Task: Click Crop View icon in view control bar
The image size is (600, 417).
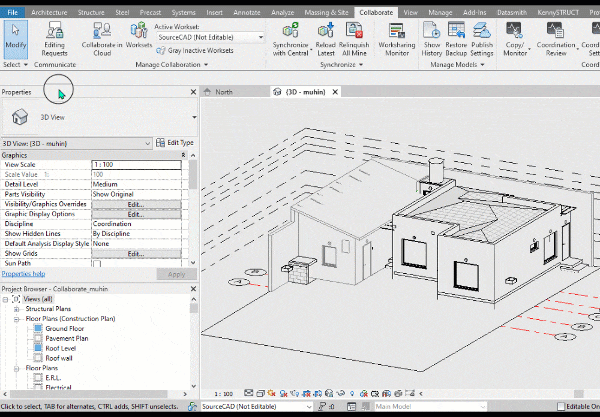Action: coord(306,393)
